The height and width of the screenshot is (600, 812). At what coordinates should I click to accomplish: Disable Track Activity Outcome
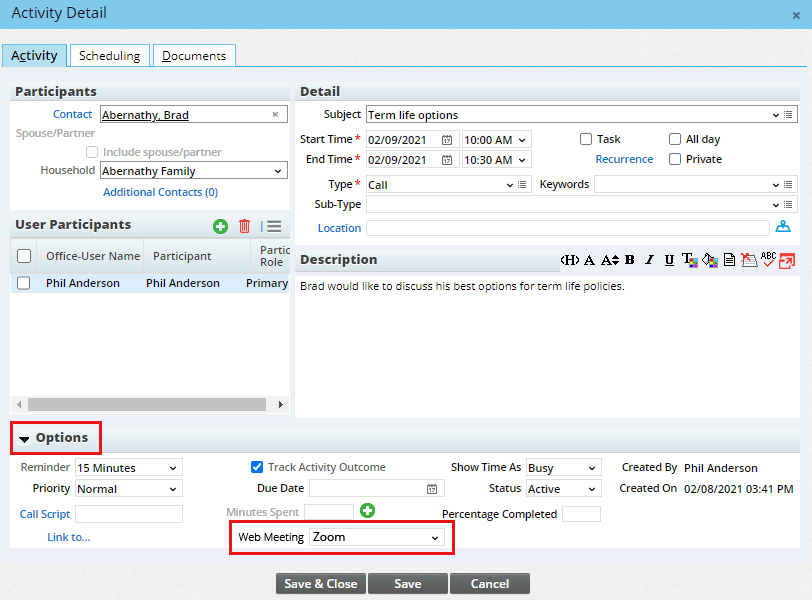257,467
